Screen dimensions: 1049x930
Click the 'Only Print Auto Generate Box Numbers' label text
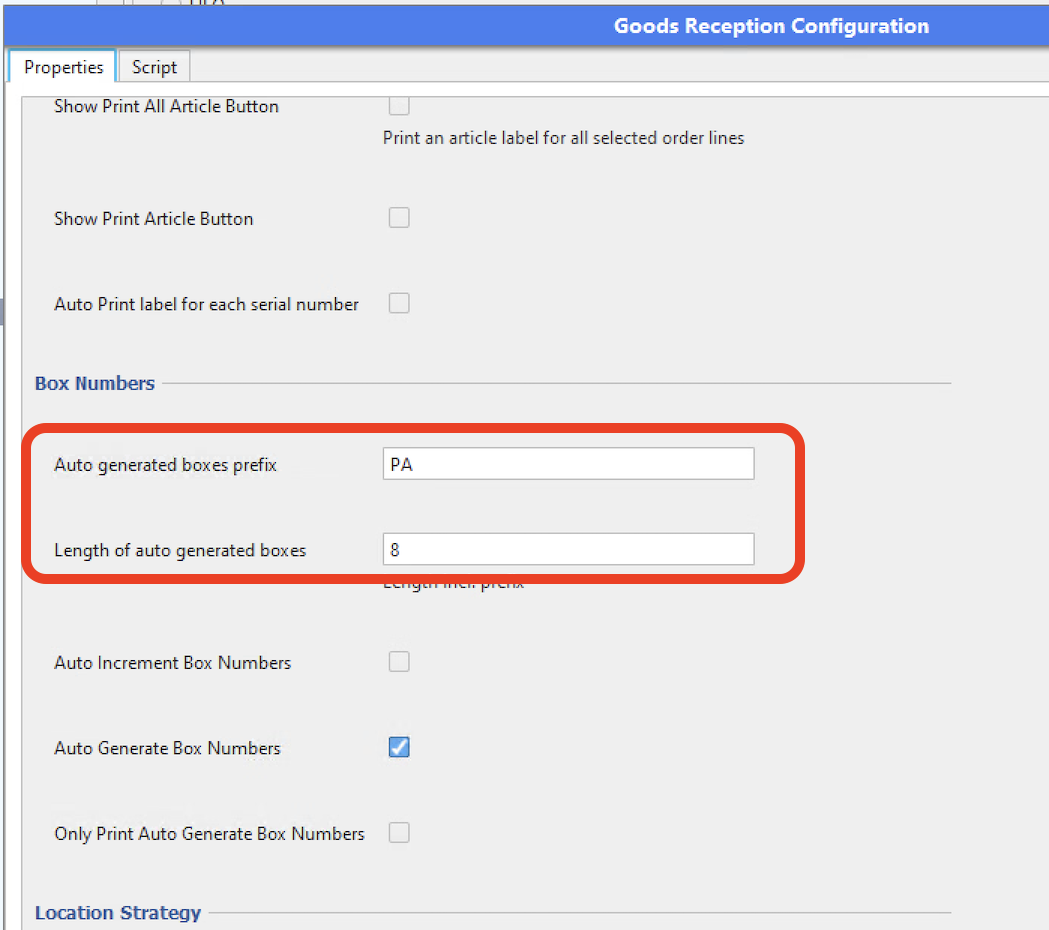[209, 834]
